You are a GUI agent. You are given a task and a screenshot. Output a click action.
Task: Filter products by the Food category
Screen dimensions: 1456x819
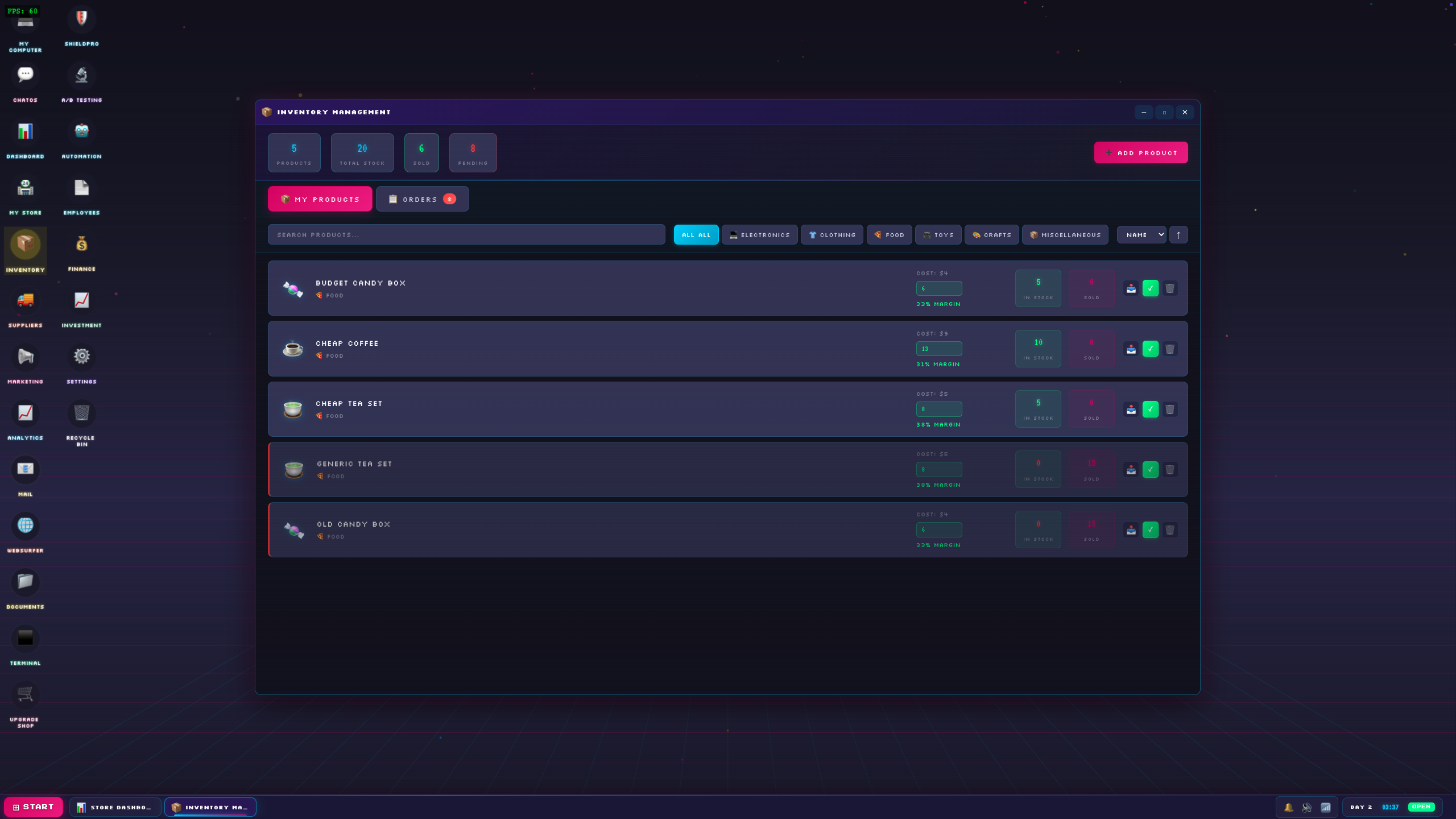(889, 234)
